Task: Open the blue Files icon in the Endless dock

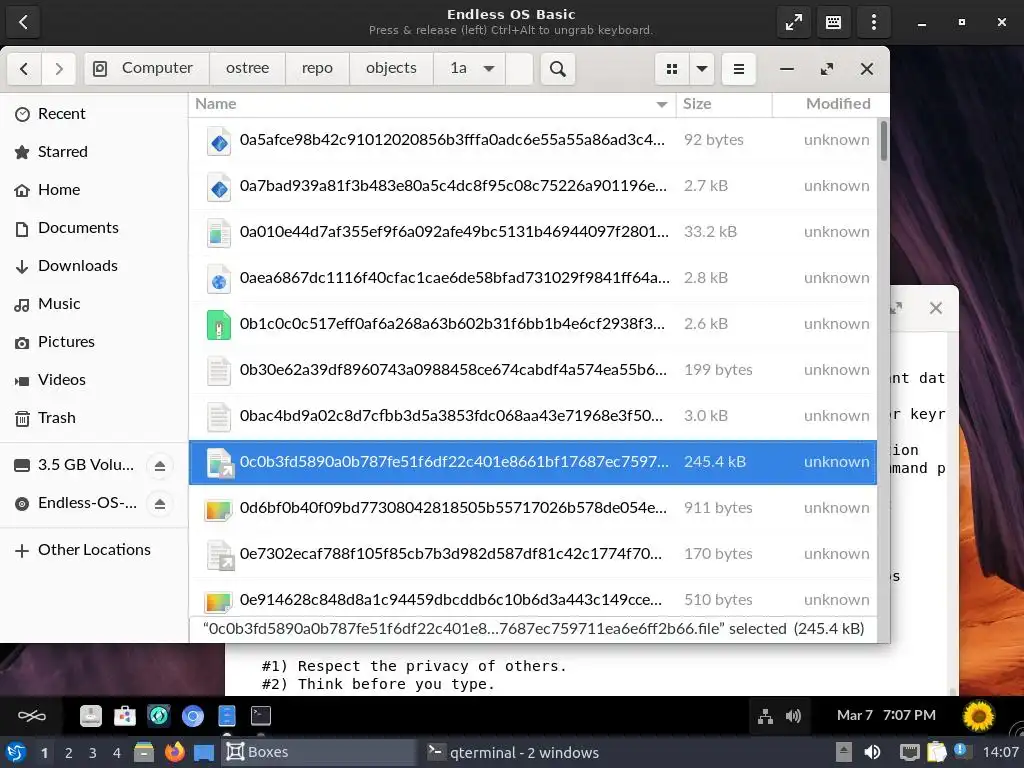Action: (x=227, y=716)
